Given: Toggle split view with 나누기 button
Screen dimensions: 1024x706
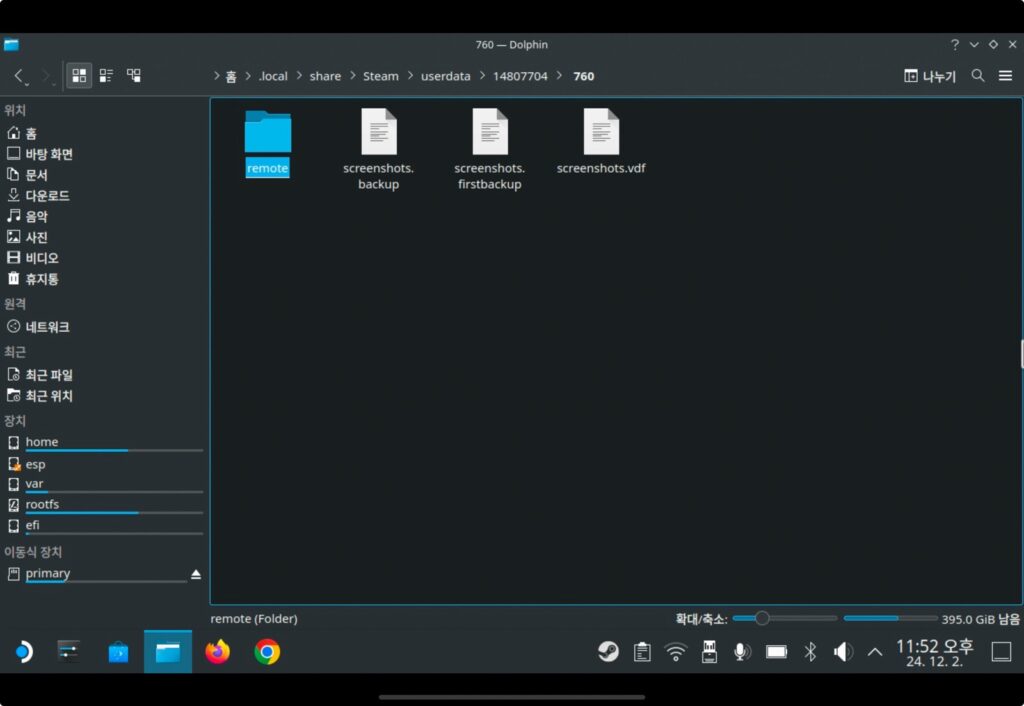Looking at the screenshot, I should [x=930, y=76].
